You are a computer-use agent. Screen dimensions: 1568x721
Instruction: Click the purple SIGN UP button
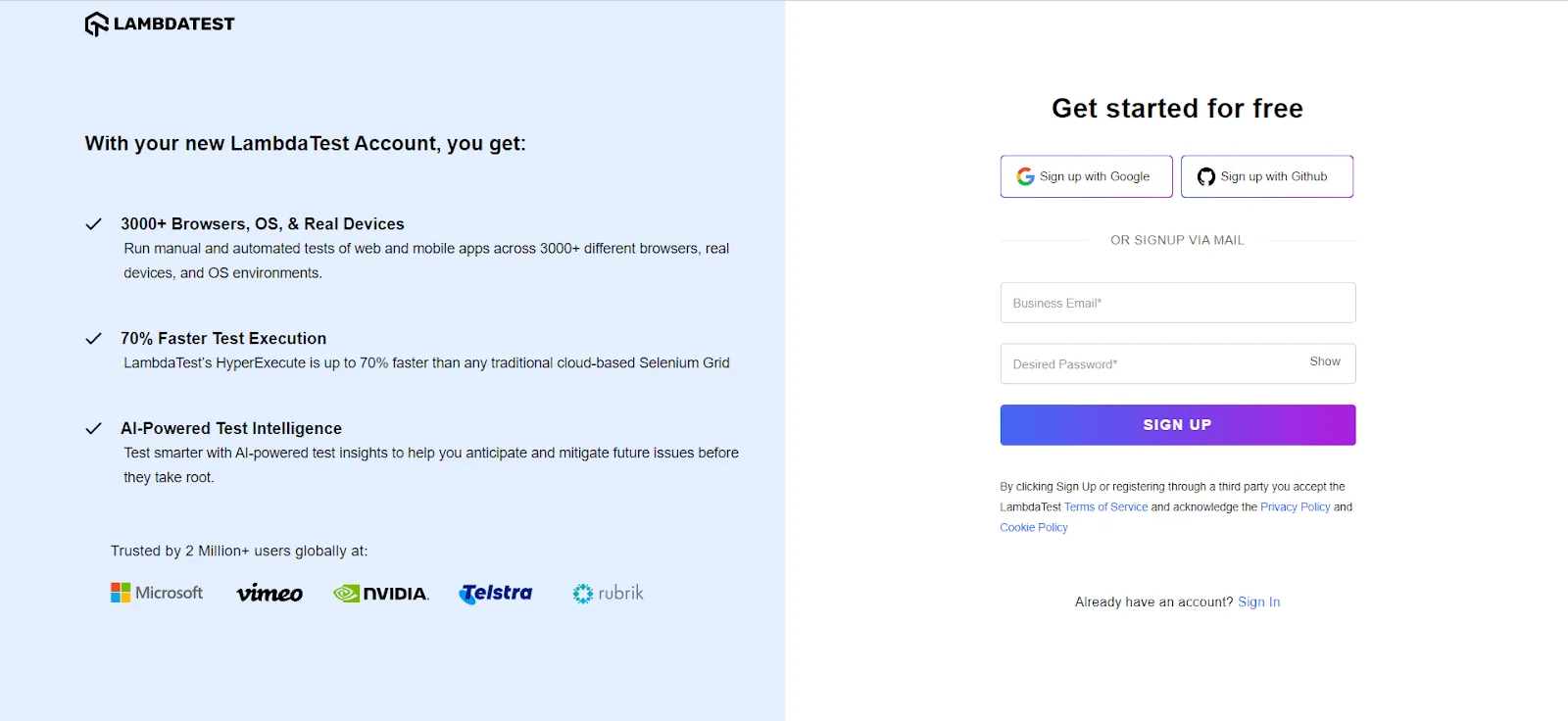point(1178,425)
